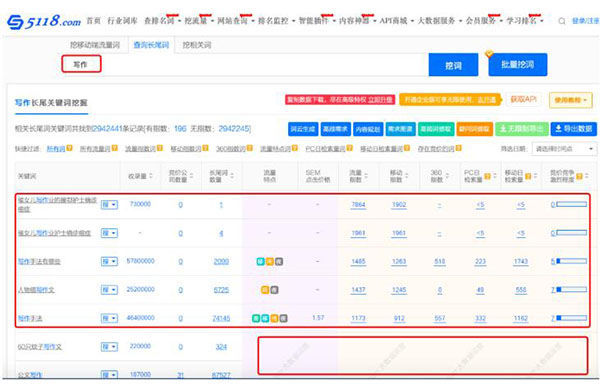Click the orange enterprise trial banner

pos(450,100)
